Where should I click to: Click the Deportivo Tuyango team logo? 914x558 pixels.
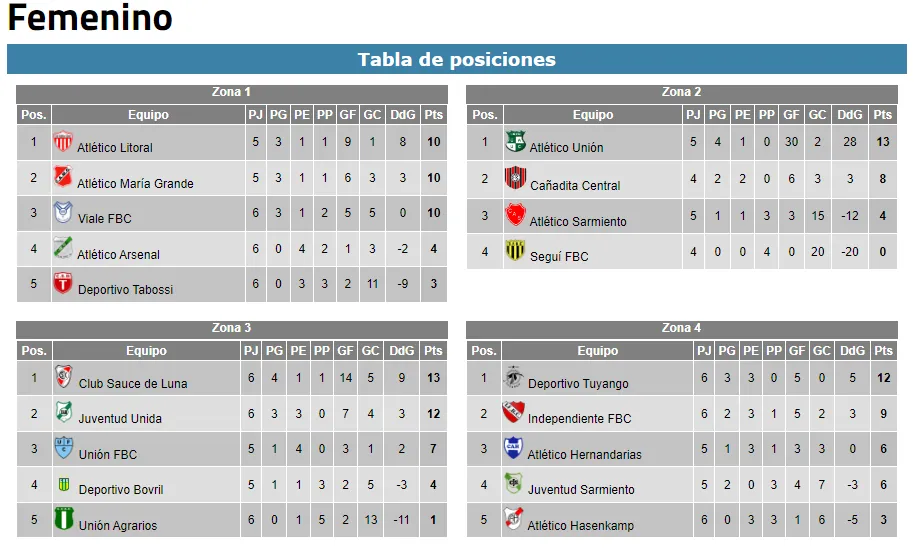513,378
